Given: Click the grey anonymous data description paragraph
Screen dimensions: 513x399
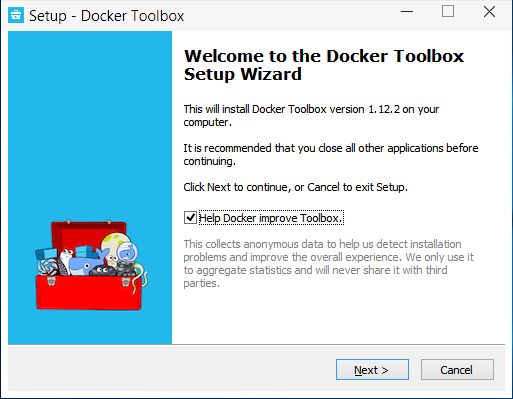Looking at the screenshot, I should (x=328, y=263).
